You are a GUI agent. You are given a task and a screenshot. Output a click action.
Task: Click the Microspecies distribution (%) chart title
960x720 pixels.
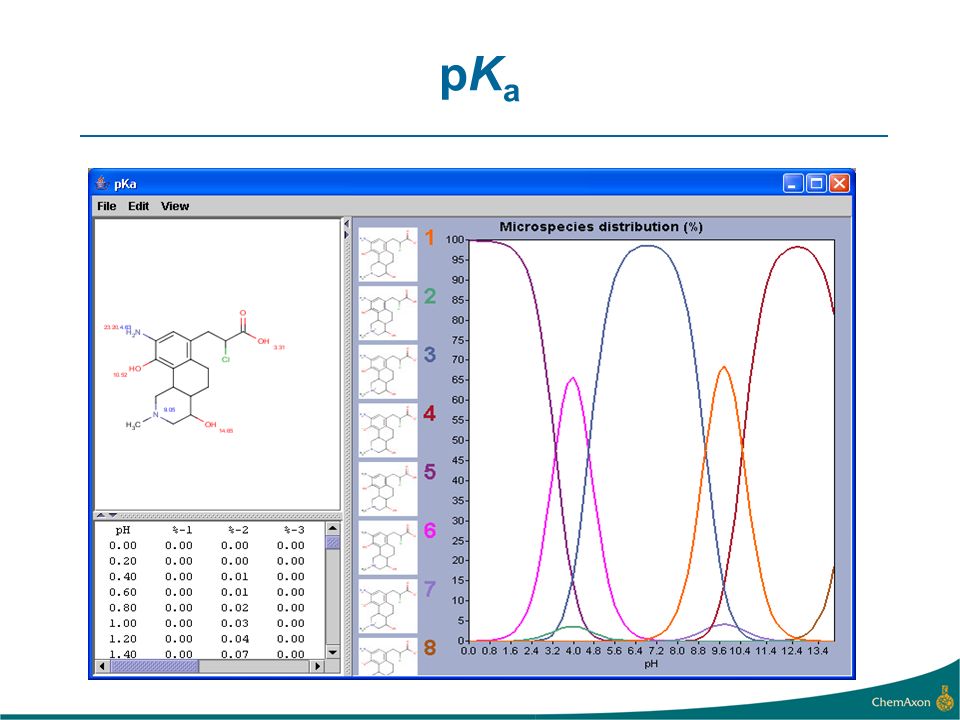tap(601, 227)
